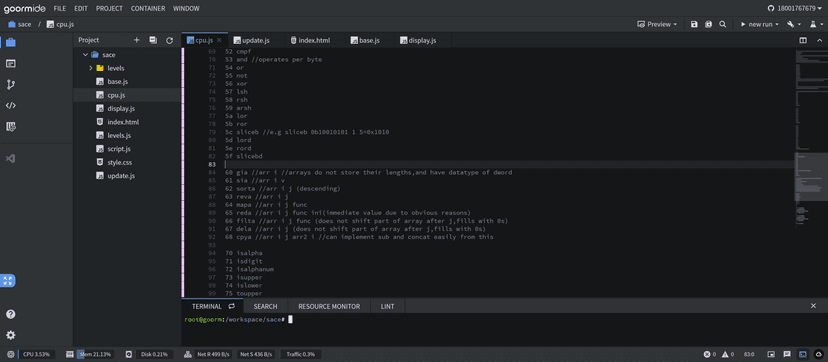
Task: Expand the levels folder
Action: point(91,68)
